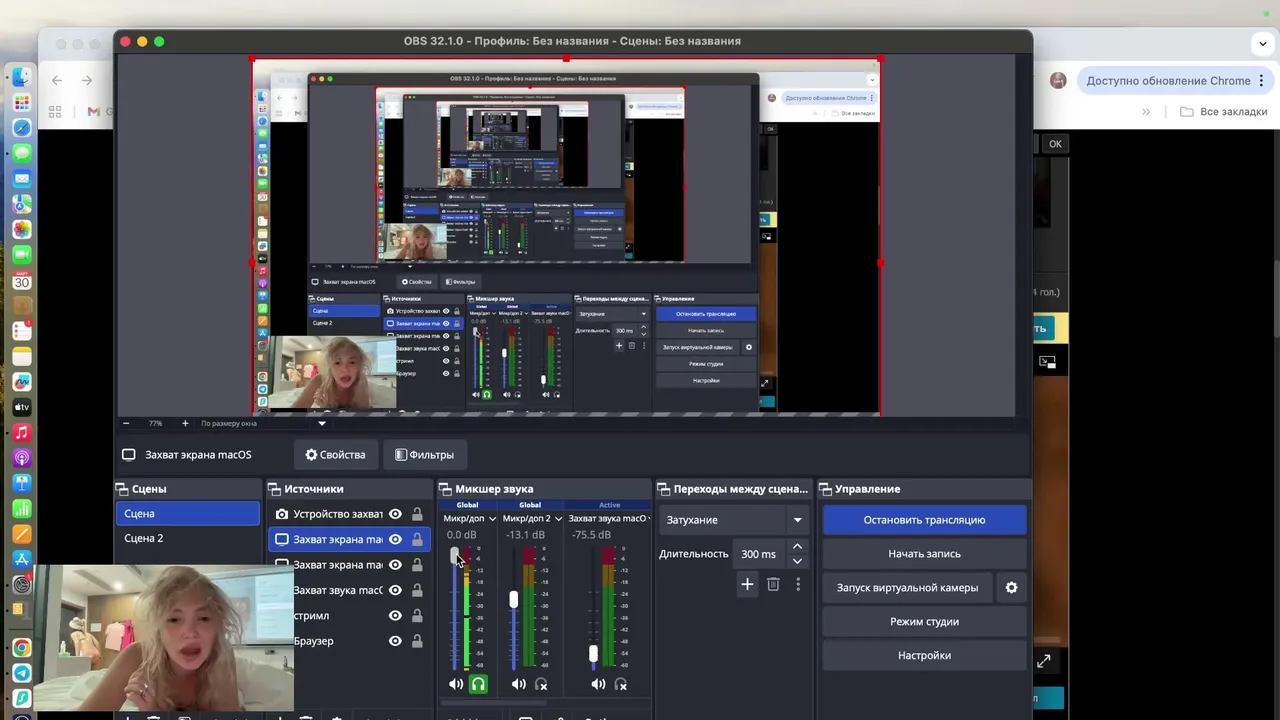This screenshot has width=1280, height=720.
Task: Open Music app from the macOS Dock
Action: (21, 433)
